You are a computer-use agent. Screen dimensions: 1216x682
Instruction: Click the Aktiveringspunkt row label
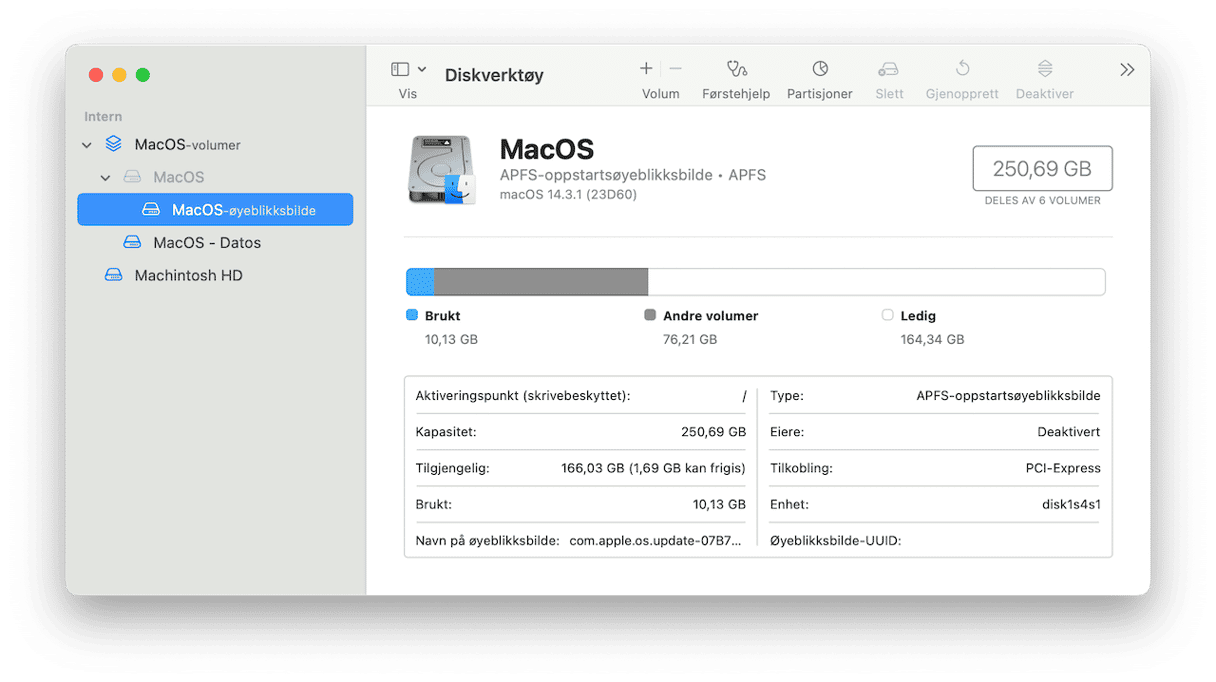point(523,396)
